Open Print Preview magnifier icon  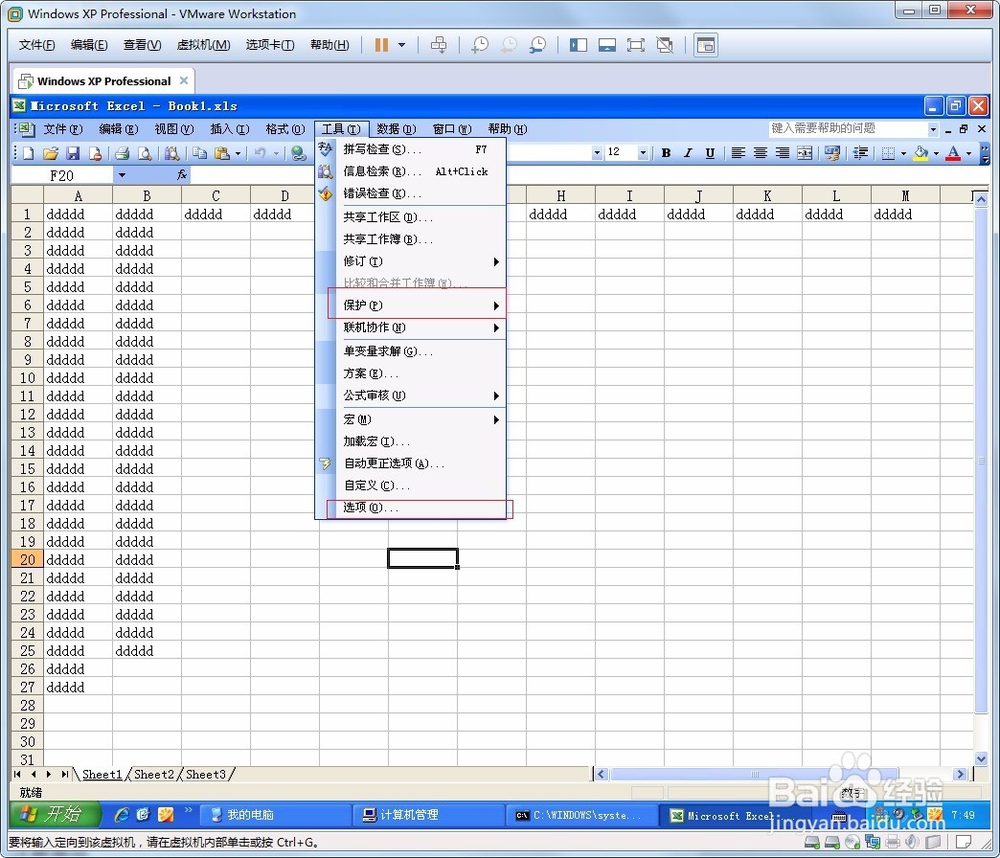[x=145, y=153]
